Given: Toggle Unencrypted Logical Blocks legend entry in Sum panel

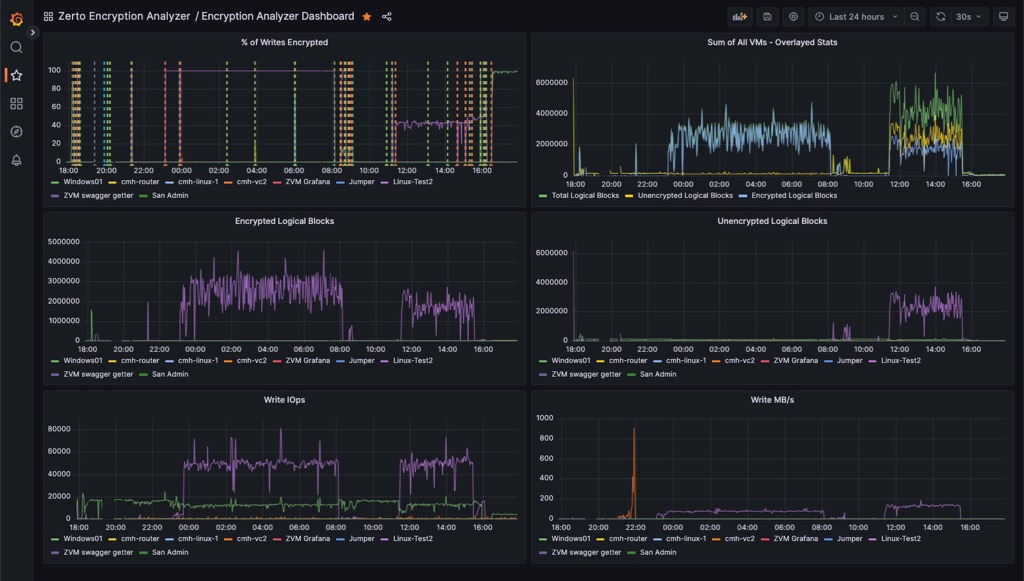Looking at the screenshot, I should 685,196.
